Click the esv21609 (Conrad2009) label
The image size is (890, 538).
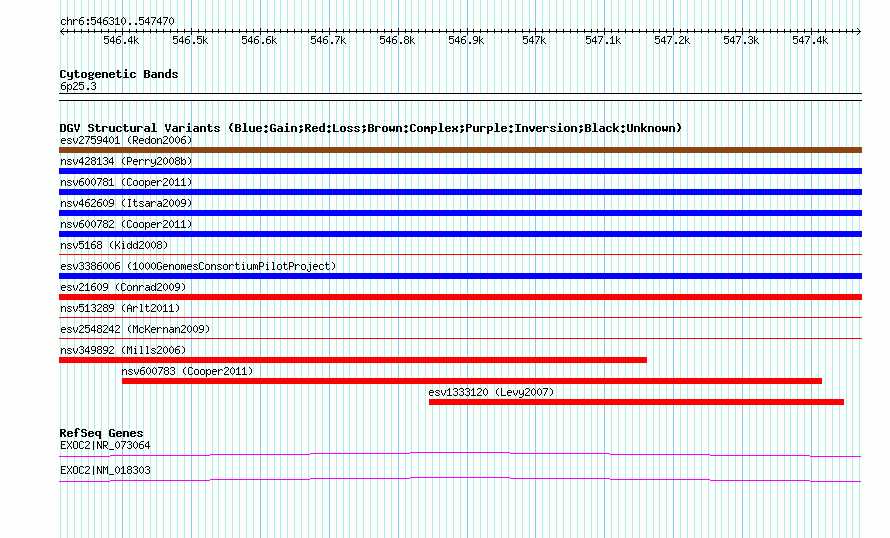(123, 287)
